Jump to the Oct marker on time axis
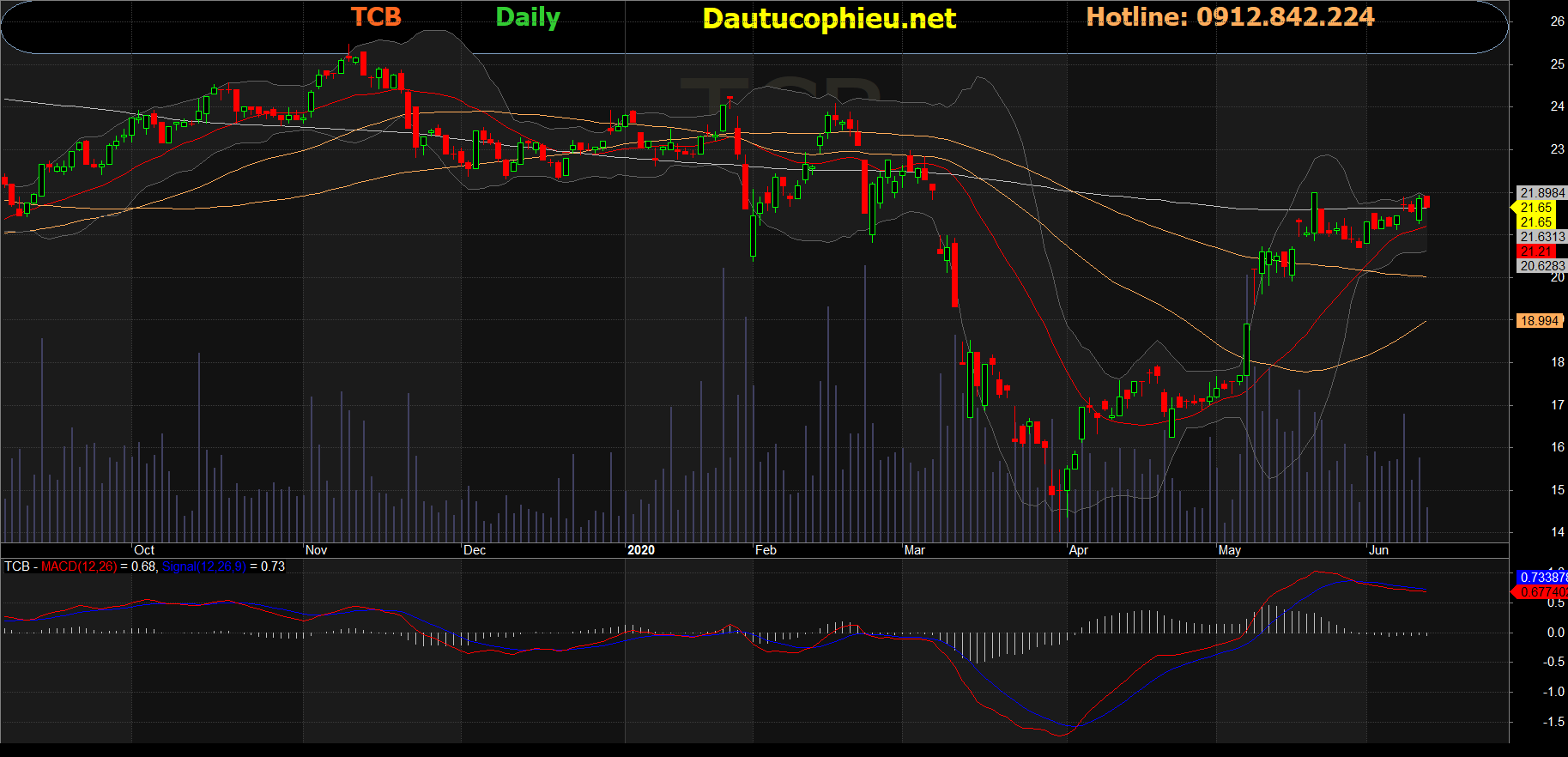 tap(144, 550)
